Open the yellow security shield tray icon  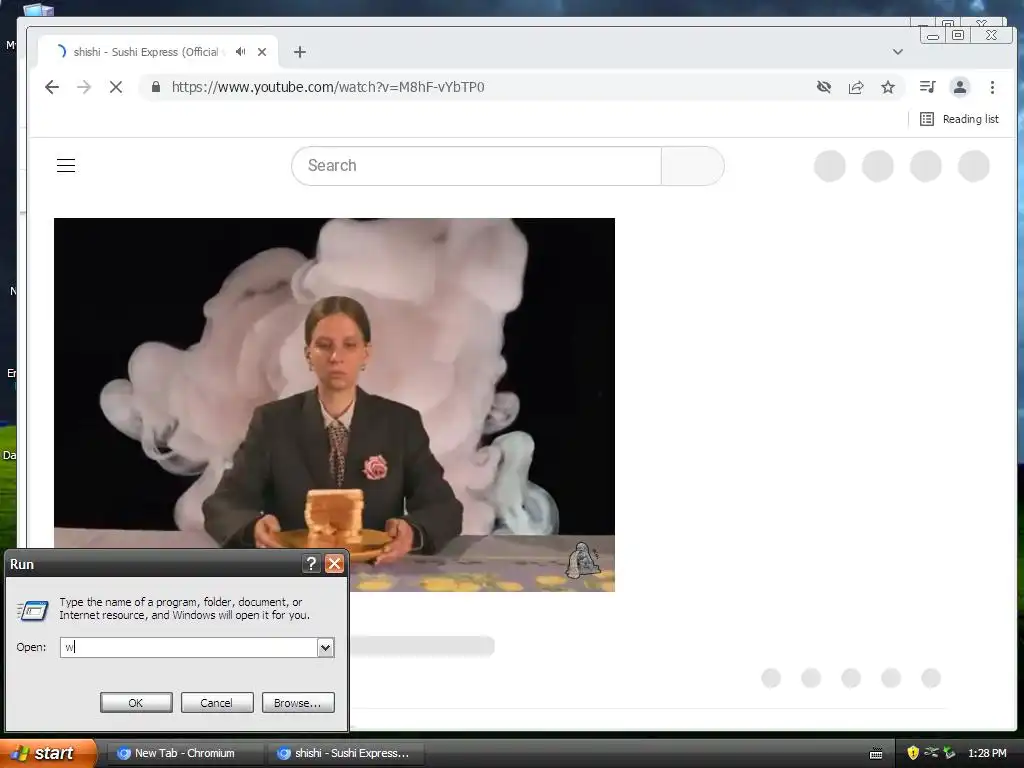point(913,753)
